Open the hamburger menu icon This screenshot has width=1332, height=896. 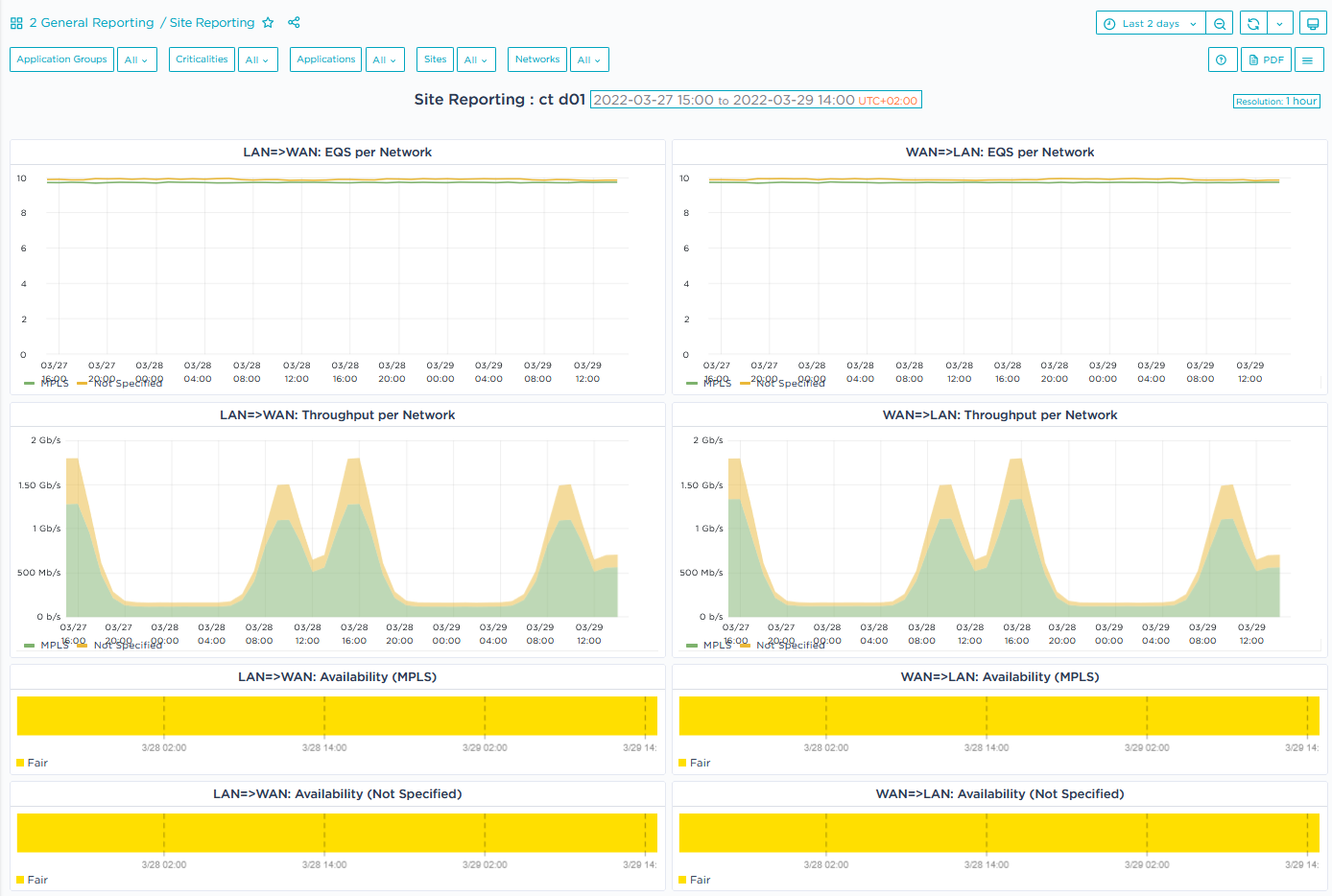tap(1307, 60)
